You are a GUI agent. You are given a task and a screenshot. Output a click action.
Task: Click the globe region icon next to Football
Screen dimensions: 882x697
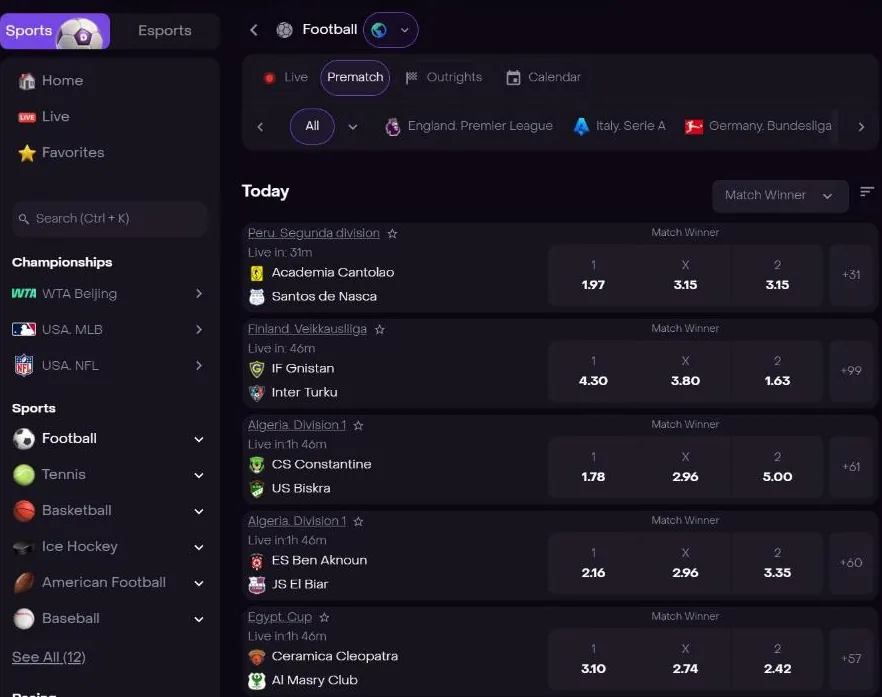pyautogui.click(x=379, y=30)
